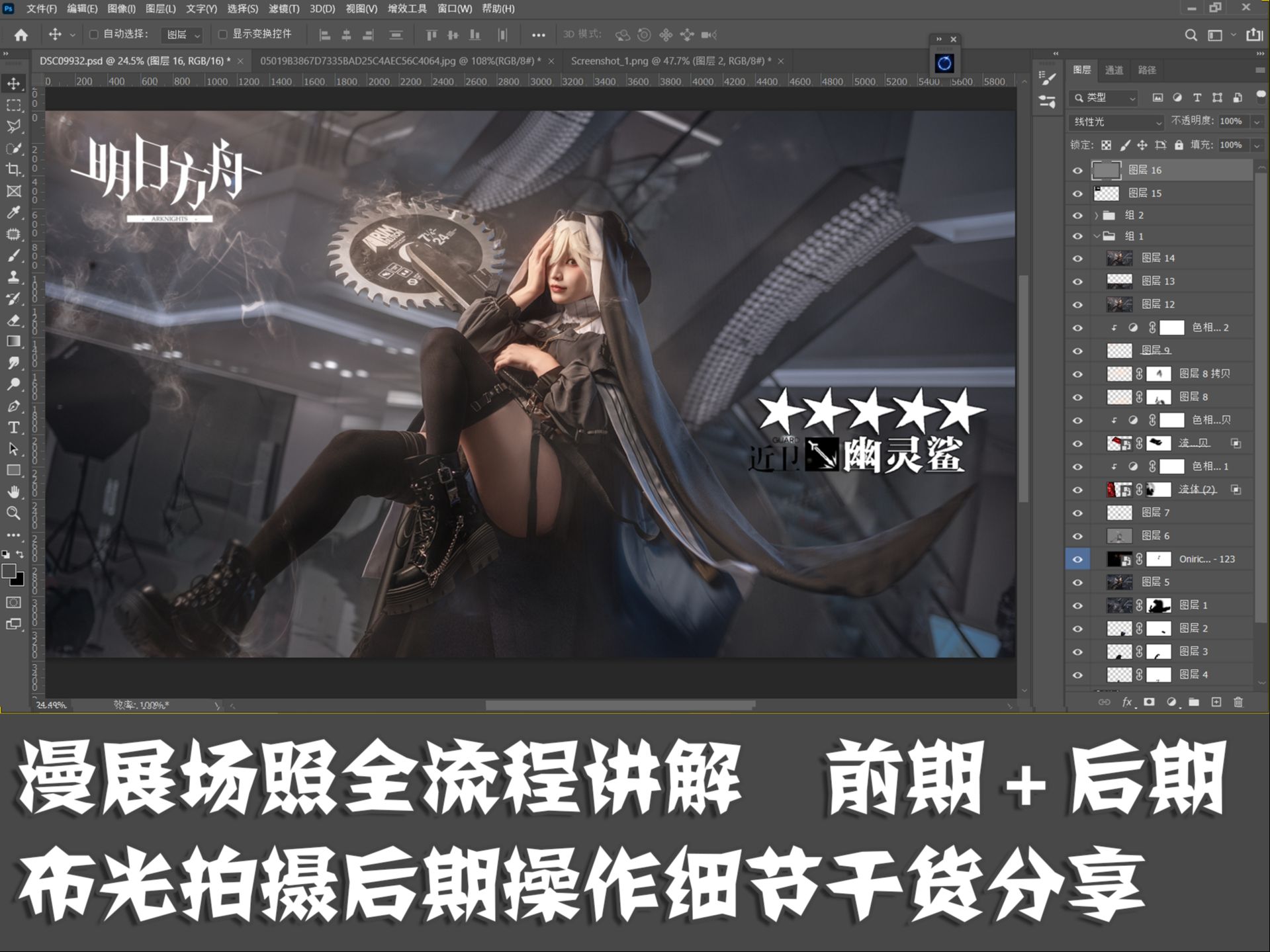Select the History Brush tool
The image size is (1270, 952).
coord(13,298)
